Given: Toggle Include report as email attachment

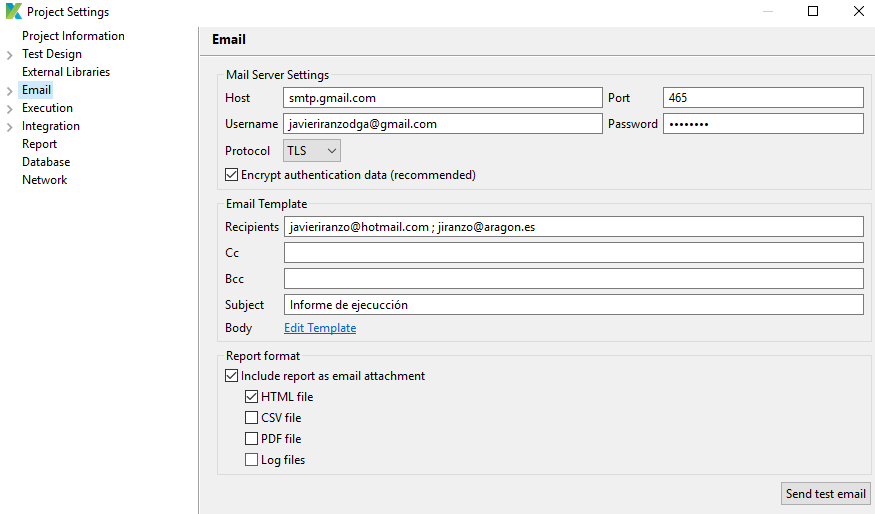Looking at the screenshot, I should coord(233,376).
